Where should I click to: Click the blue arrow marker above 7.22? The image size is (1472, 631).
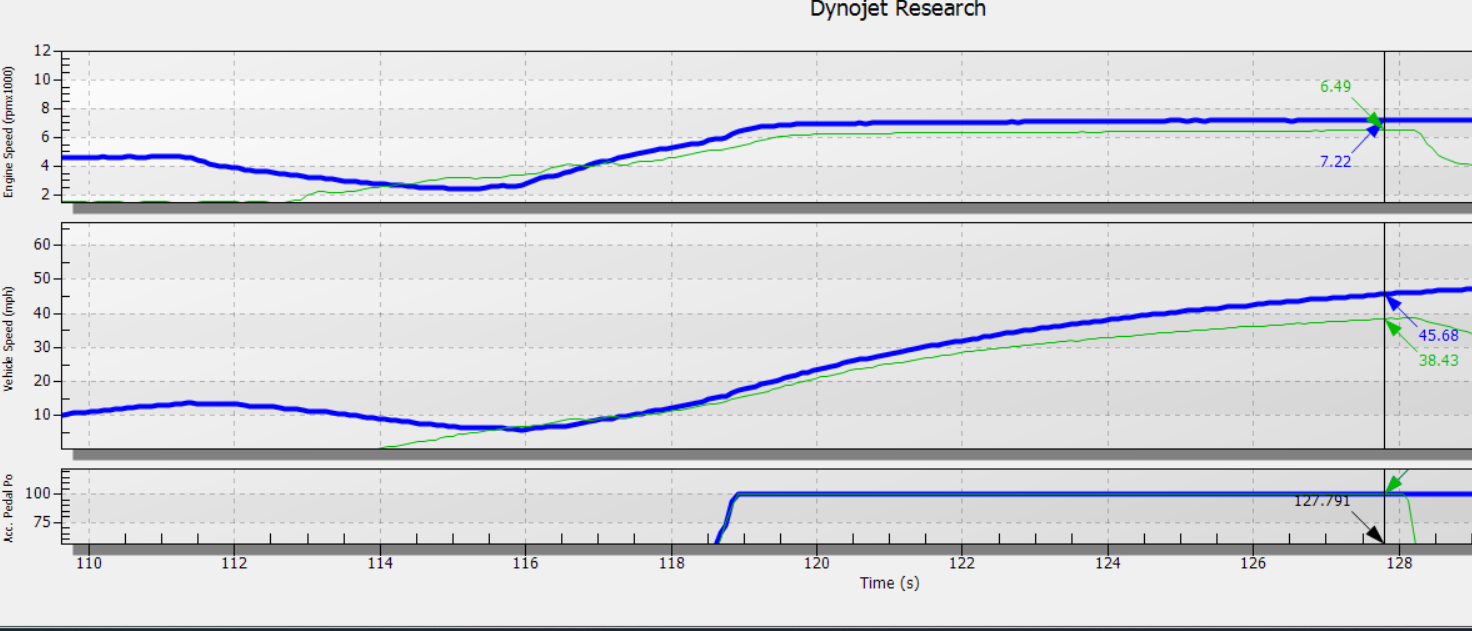click(x=1376, y=131)
